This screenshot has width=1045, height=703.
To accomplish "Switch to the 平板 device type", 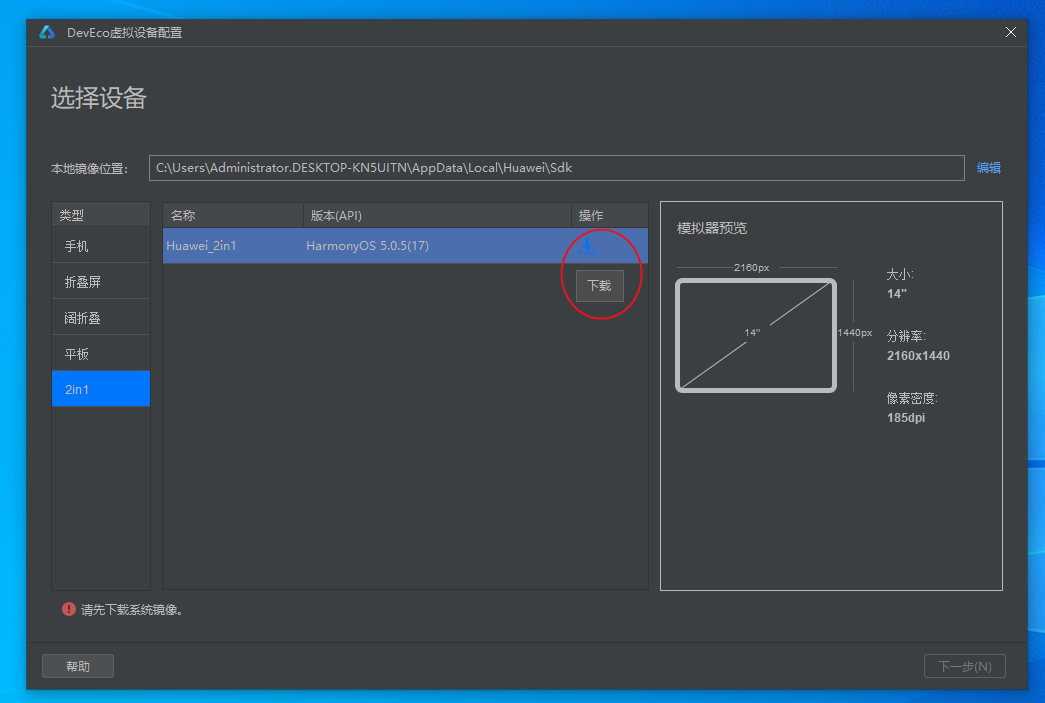I will [x=100, y=354].
